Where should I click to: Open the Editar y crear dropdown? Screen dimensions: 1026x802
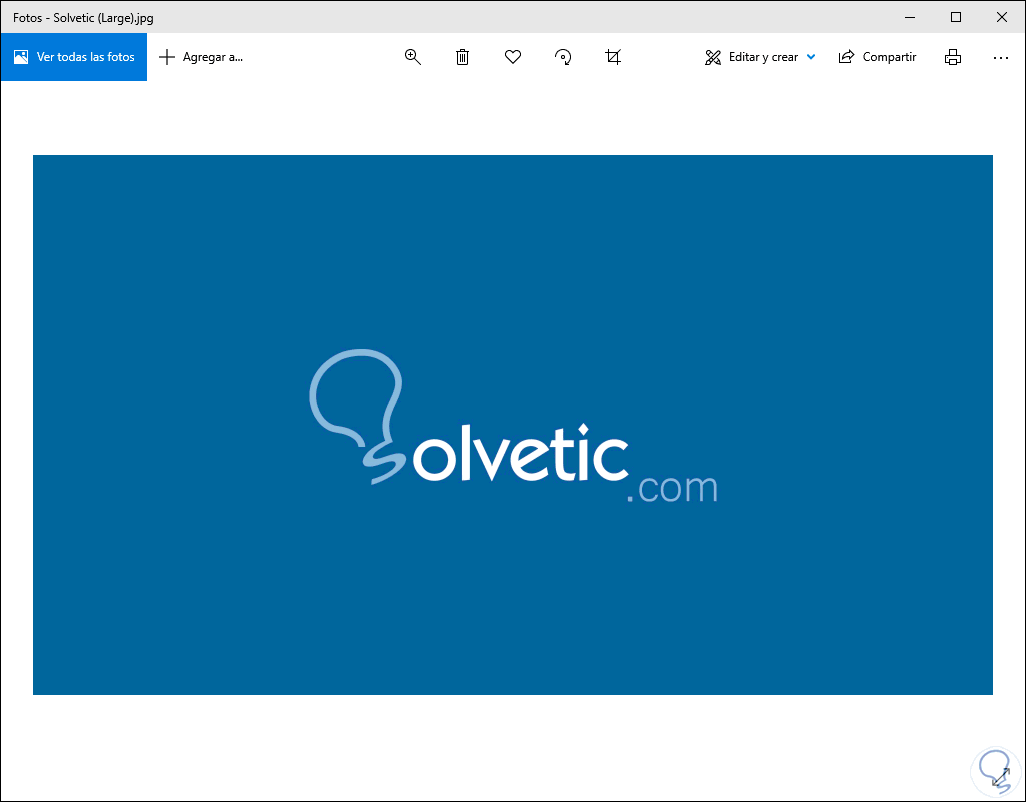coord(760,57)
